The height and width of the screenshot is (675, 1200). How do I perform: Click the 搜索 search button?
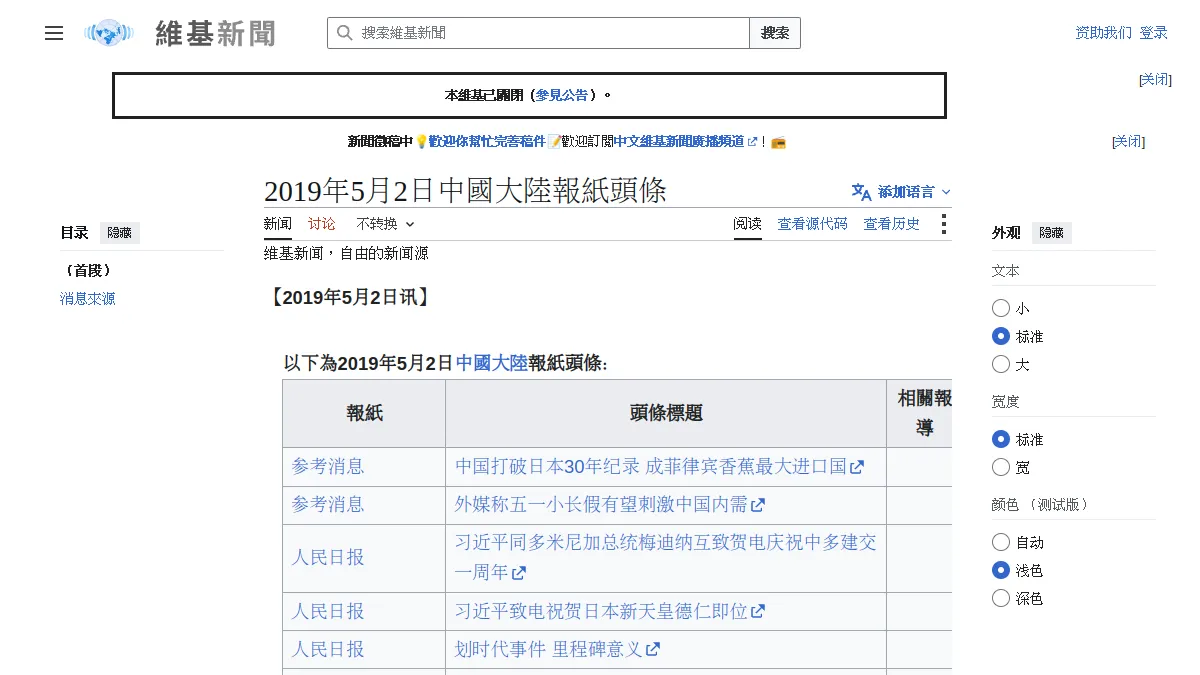775,33
